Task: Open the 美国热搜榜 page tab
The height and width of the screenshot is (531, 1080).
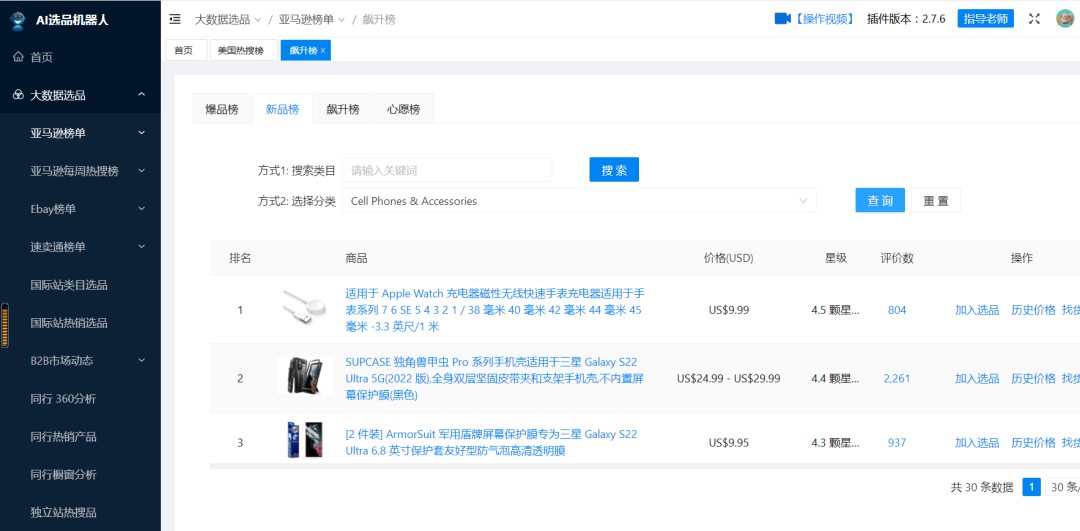Action: click(244, 51)
